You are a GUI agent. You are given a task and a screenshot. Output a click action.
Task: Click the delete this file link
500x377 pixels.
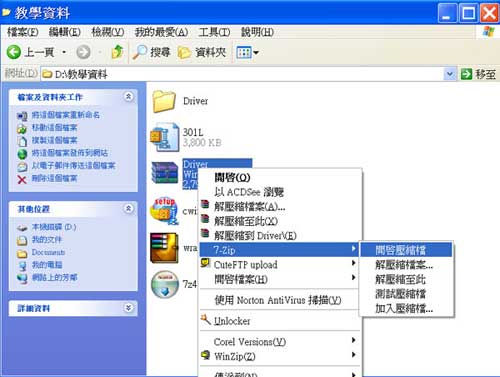(54, 178)
